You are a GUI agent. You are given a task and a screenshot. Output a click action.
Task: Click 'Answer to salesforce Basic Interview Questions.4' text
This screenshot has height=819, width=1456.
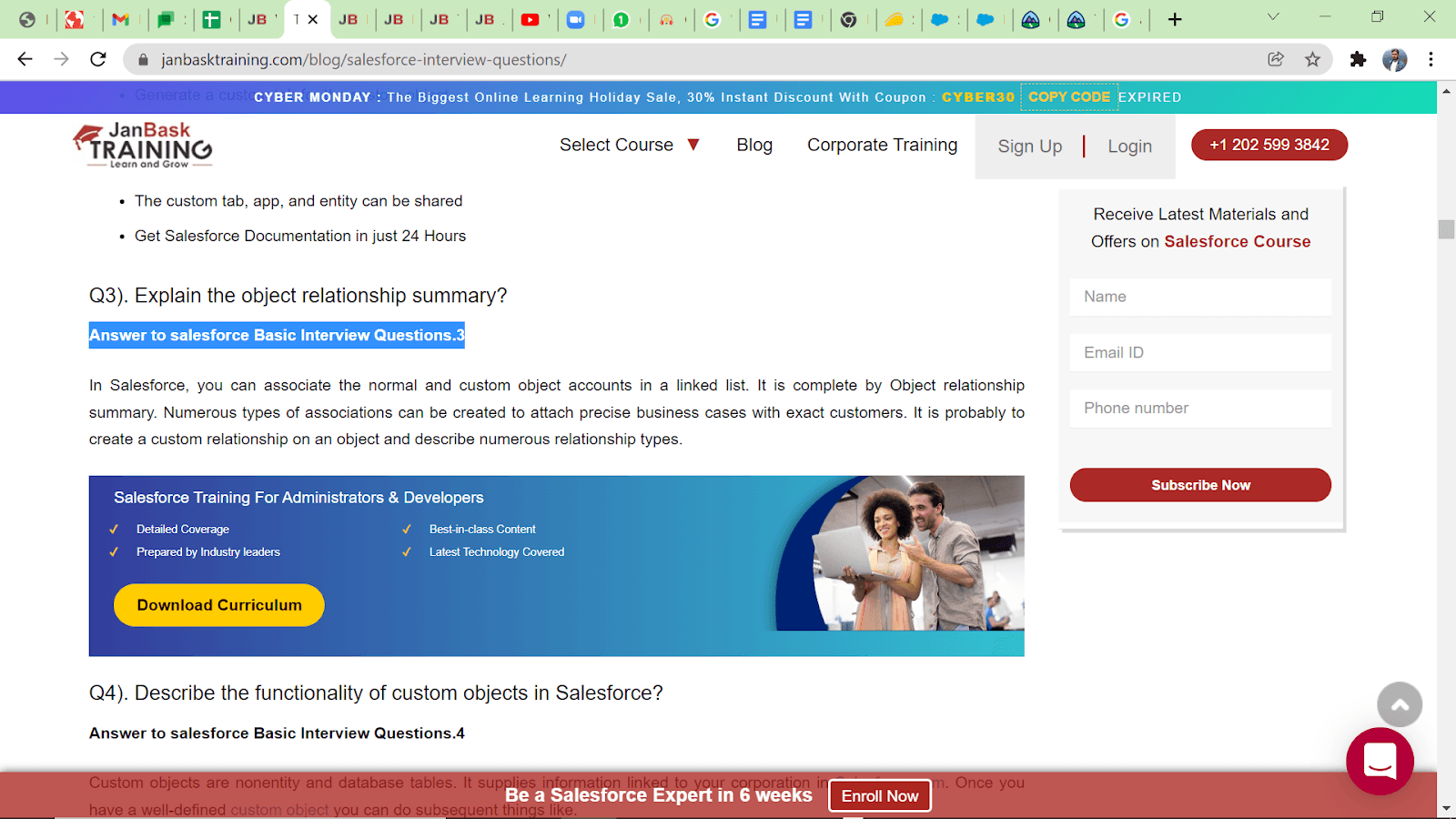[277, 733]
